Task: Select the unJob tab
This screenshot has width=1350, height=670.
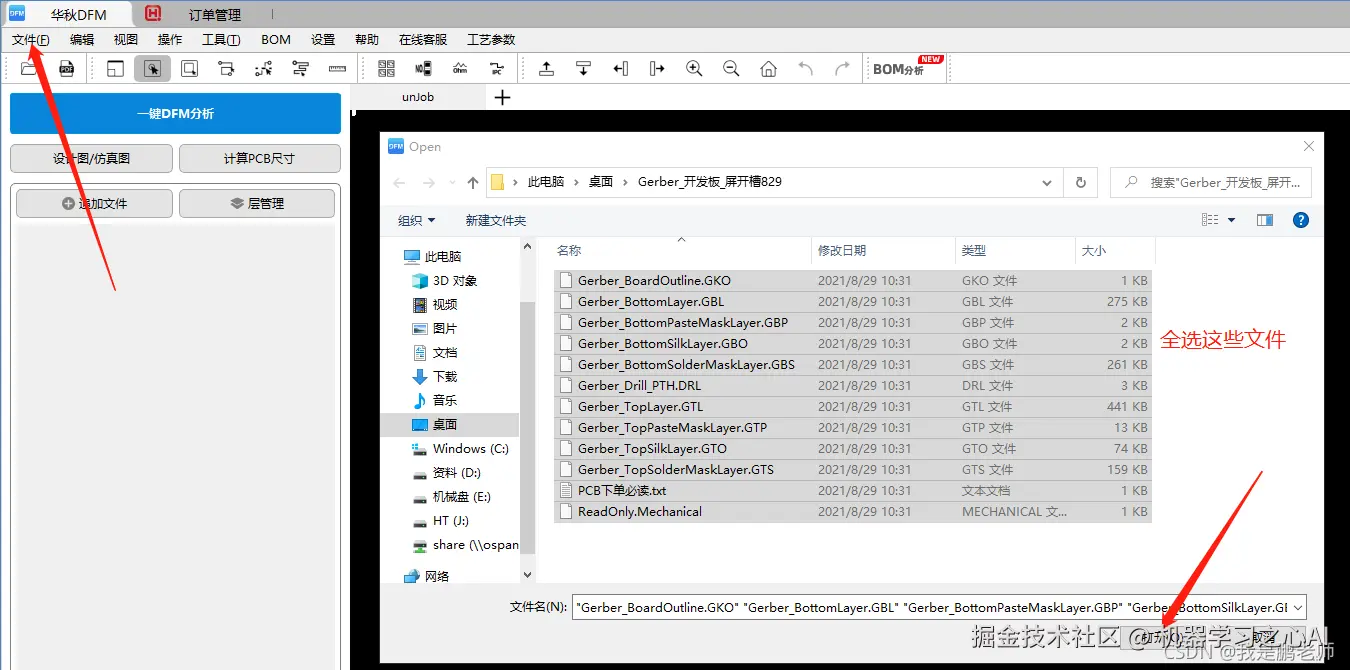Action: point(418,97)
